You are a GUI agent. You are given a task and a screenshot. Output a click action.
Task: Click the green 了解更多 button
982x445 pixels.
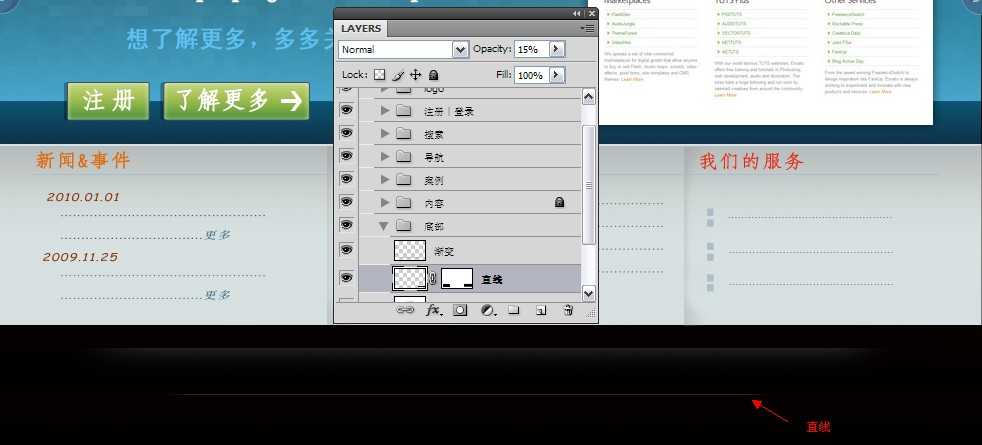pyautogui.click(x=237, y=101)
